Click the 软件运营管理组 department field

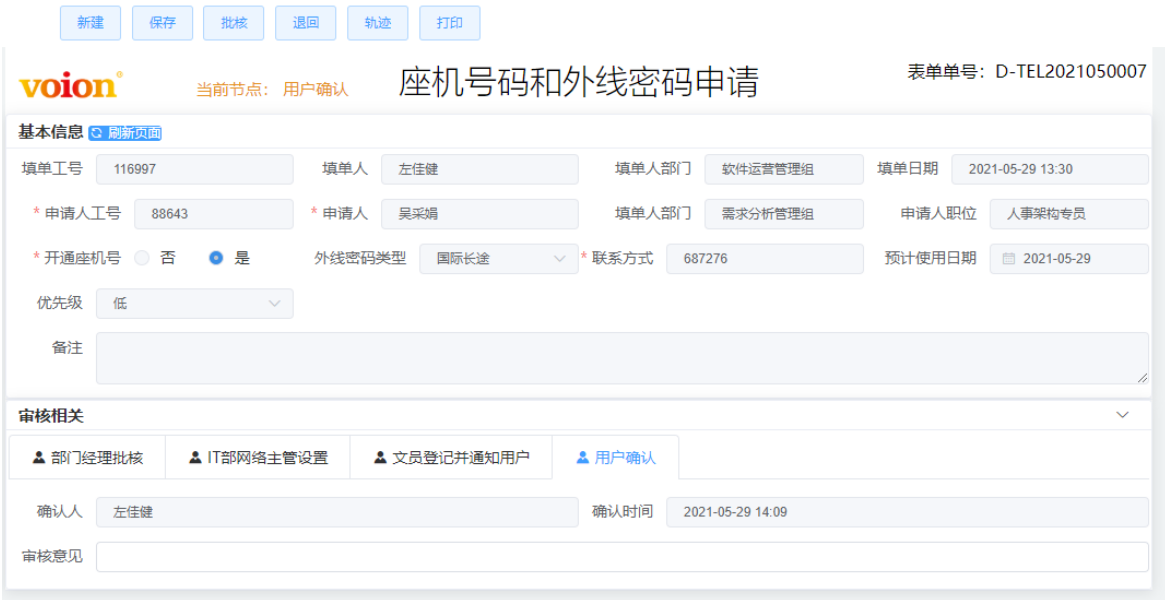click(x=784, y=169)
